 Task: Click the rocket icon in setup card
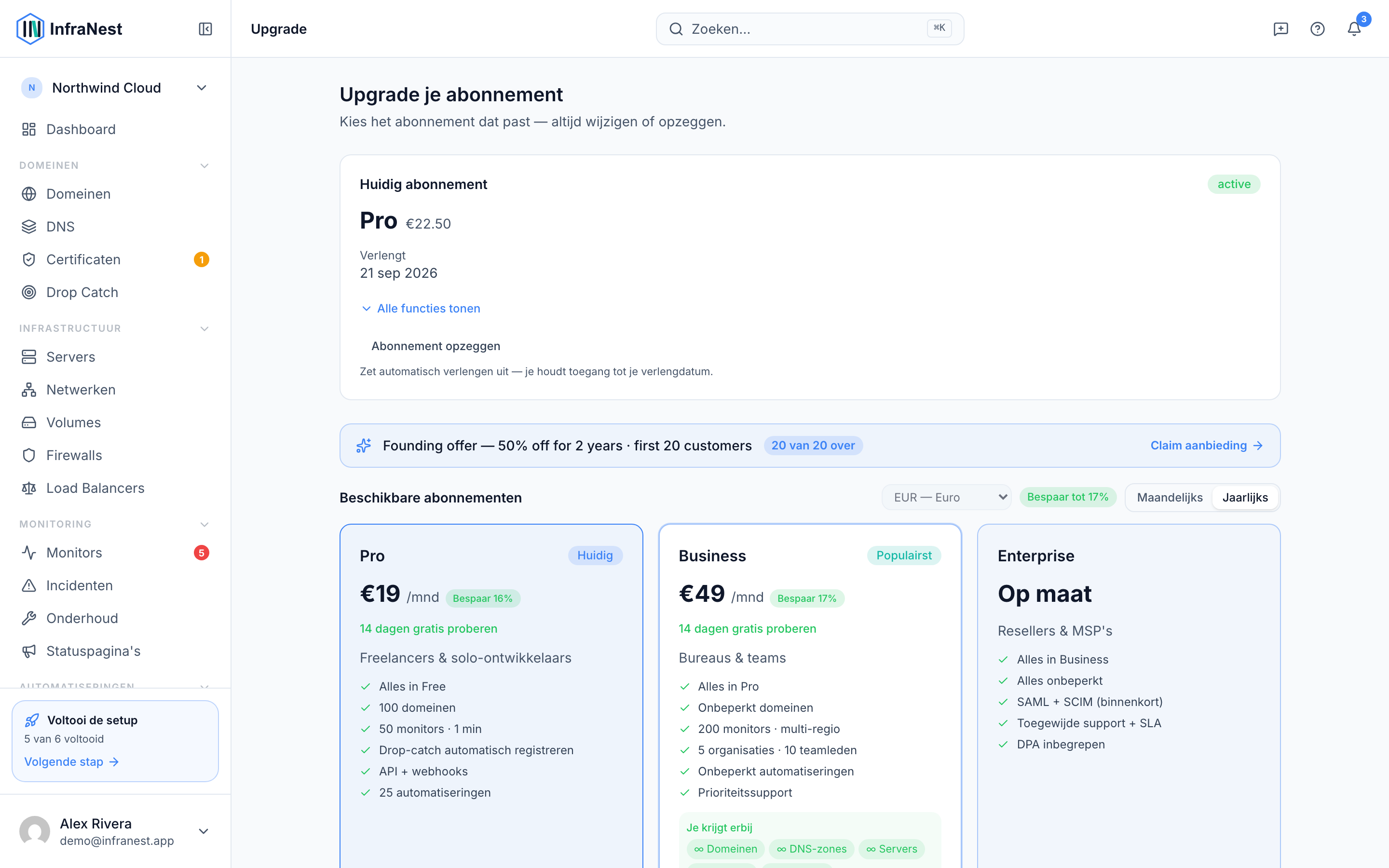32,720
